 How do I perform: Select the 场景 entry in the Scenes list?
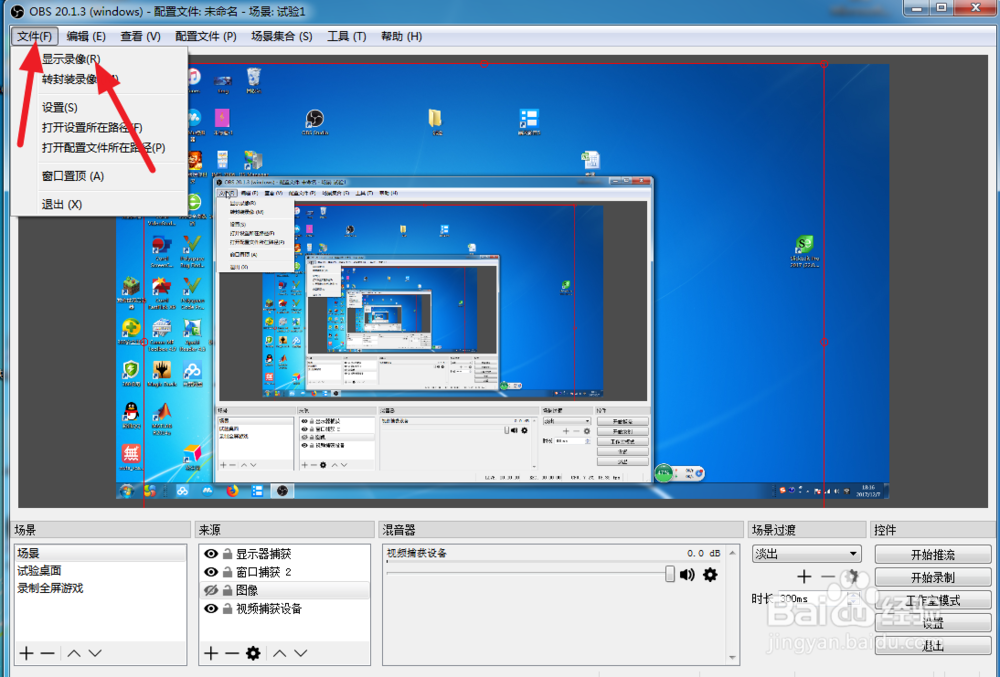tap(100, 553)
